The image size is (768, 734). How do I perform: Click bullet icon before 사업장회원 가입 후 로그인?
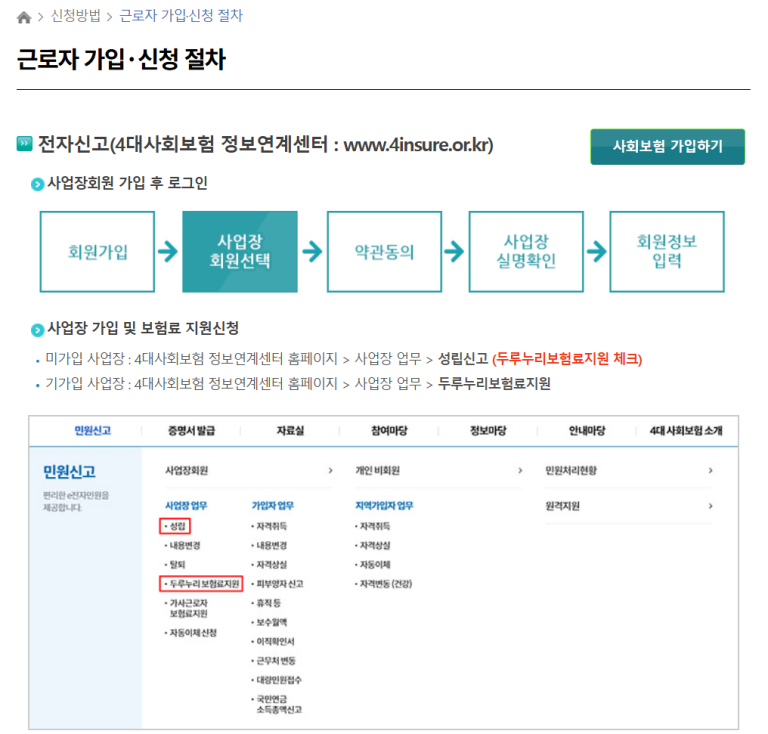[37, 185]
